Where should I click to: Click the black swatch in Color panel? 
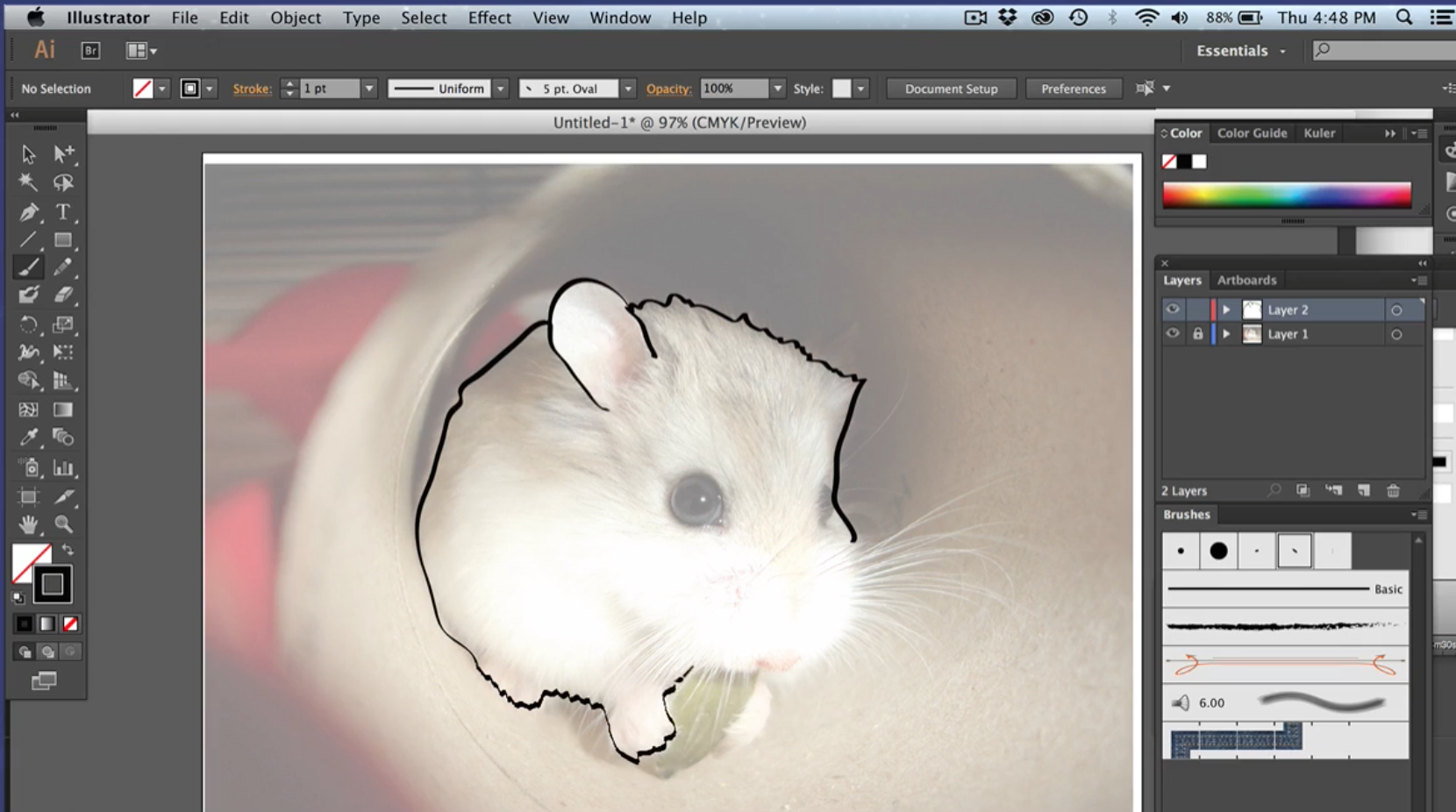point(1184,161)
